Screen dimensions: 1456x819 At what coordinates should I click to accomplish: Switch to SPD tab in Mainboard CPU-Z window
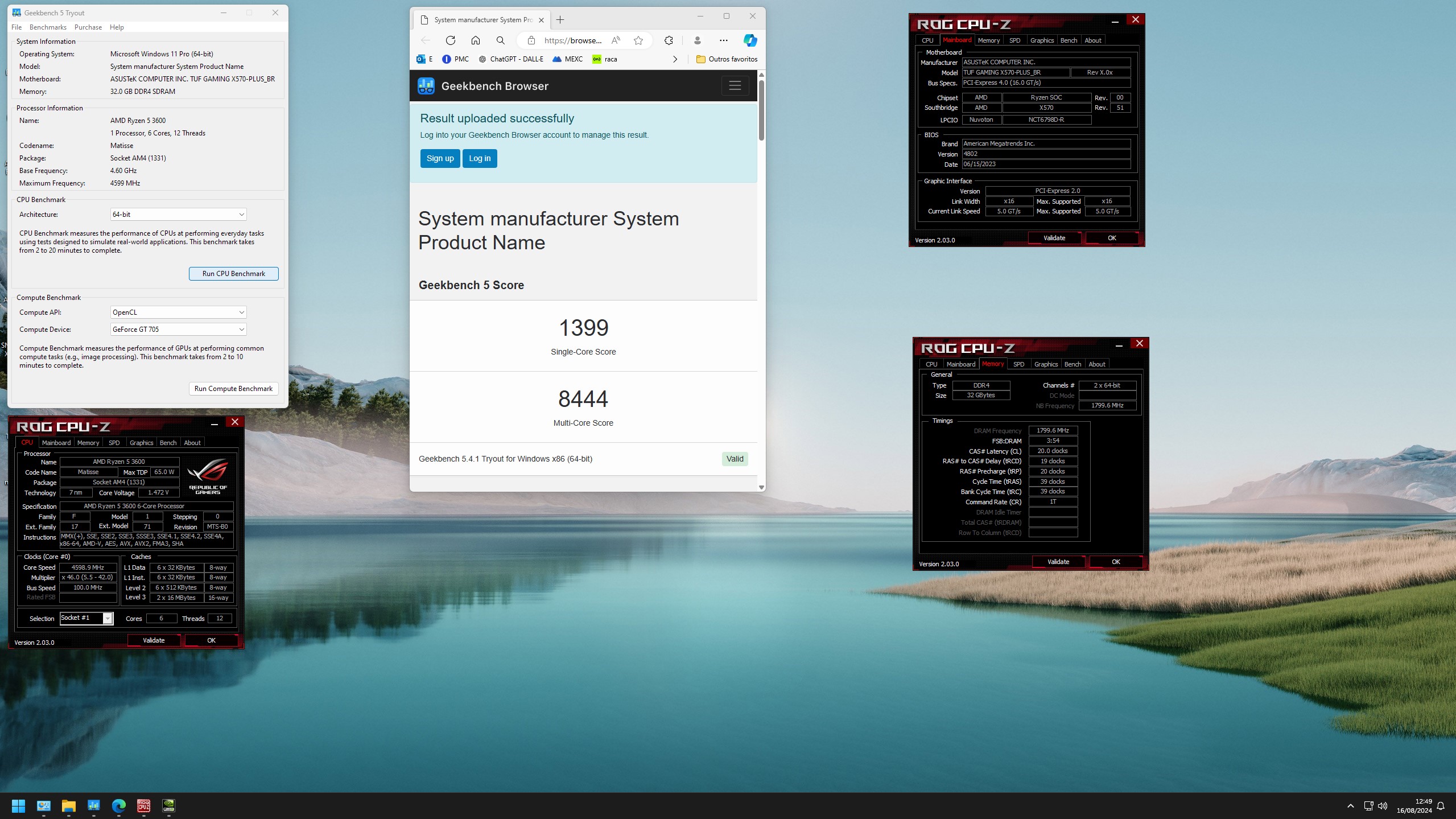tap(1014, 40)
